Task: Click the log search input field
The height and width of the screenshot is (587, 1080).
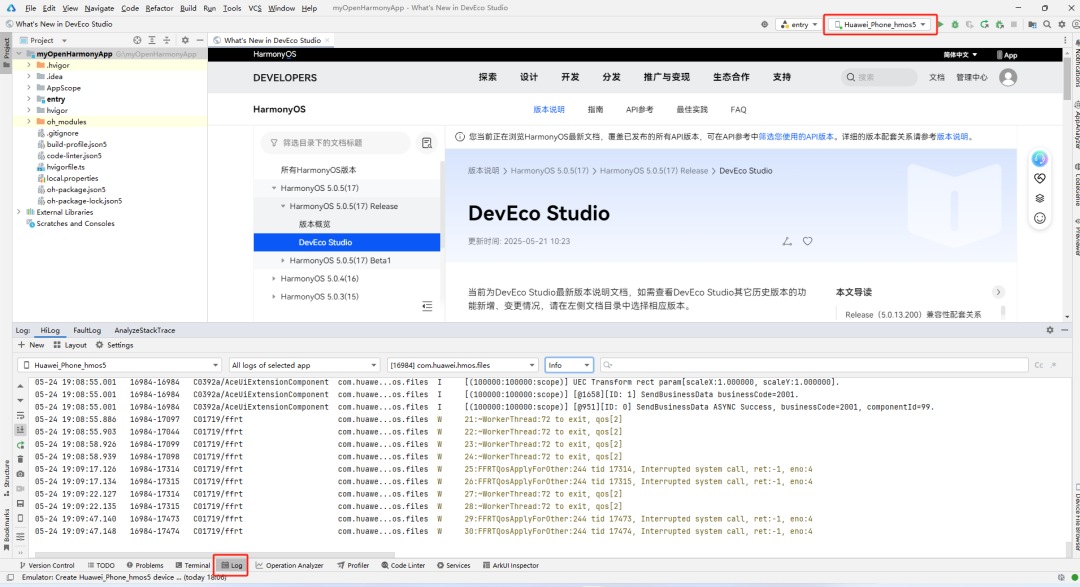Action: click(x=814, y=365)
